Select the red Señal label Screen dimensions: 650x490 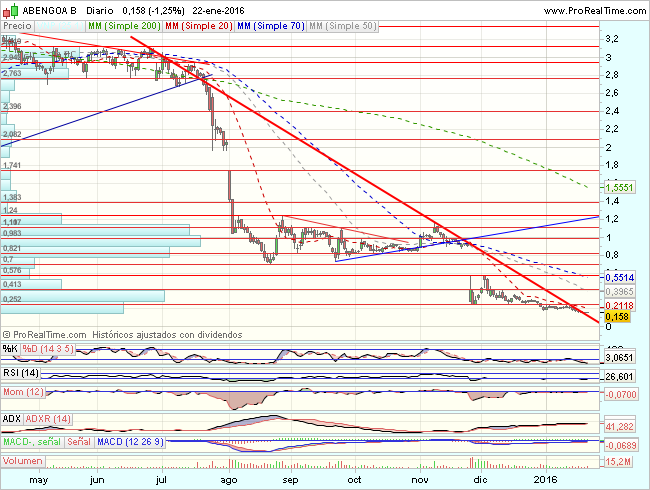[79, 442]
